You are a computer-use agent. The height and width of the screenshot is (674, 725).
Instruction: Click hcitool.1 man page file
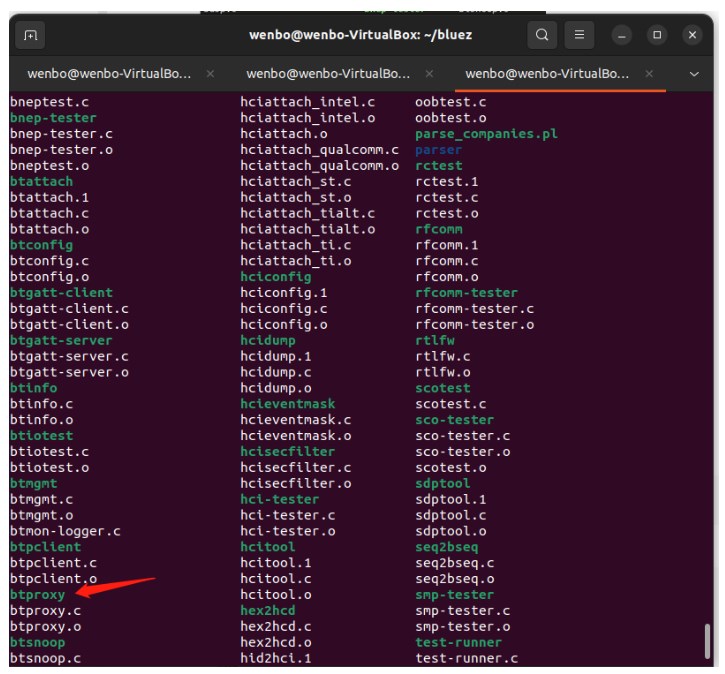276,563
